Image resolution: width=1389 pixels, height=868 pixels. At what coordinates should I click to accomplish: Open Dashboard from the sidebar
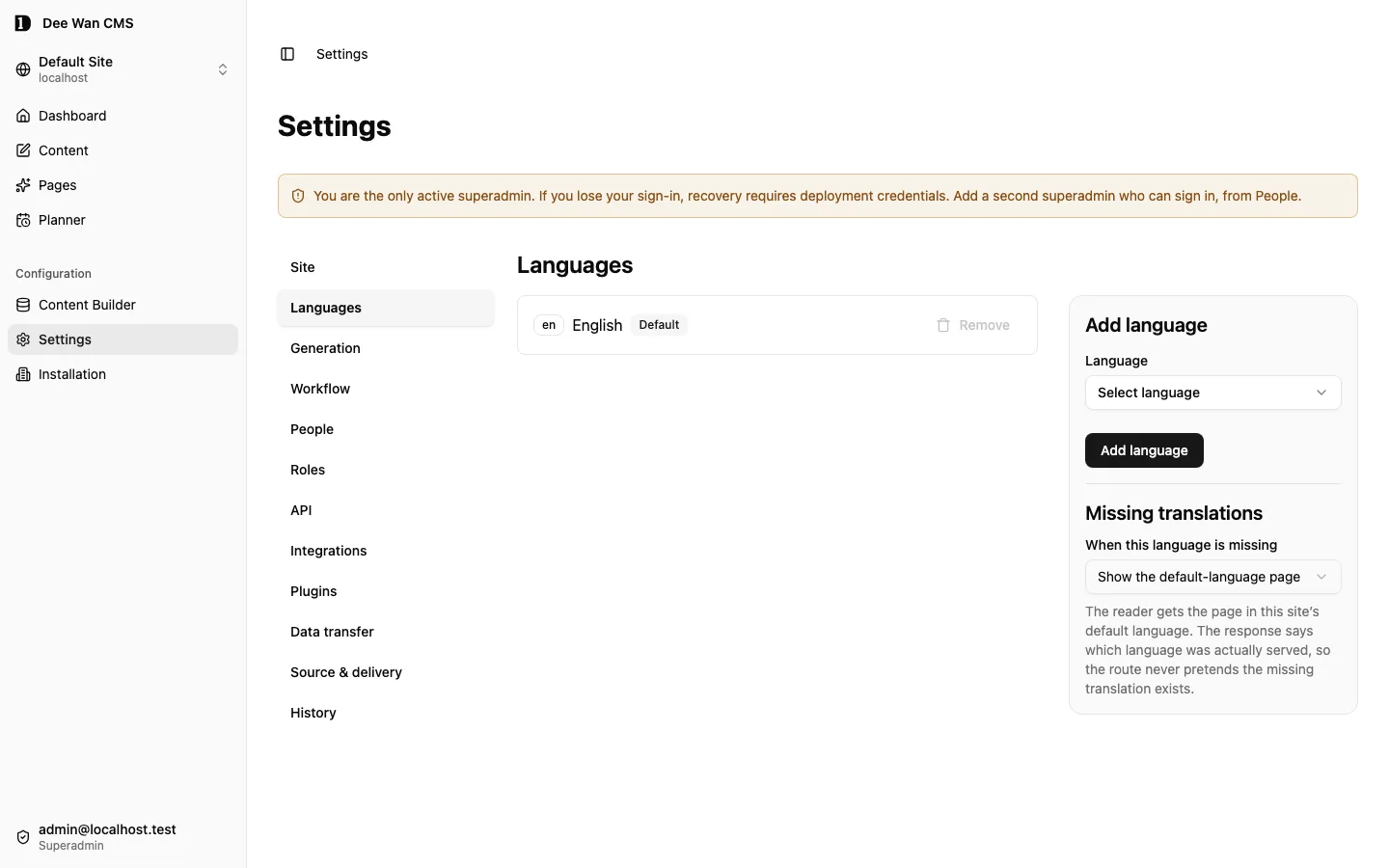[x=123, y=116]
